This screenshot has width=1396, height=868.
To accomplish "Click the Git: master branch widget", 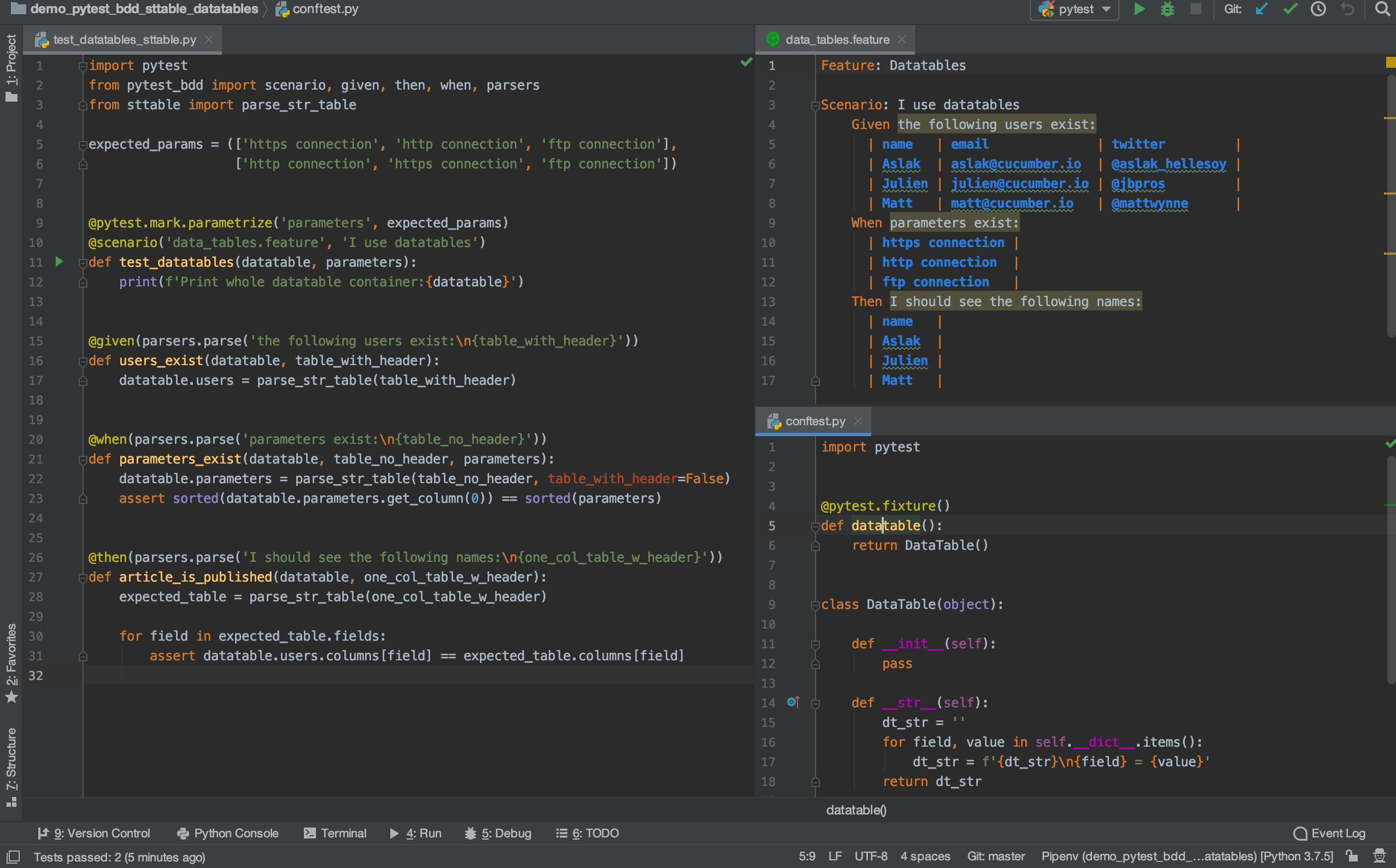I will (996, 856).
